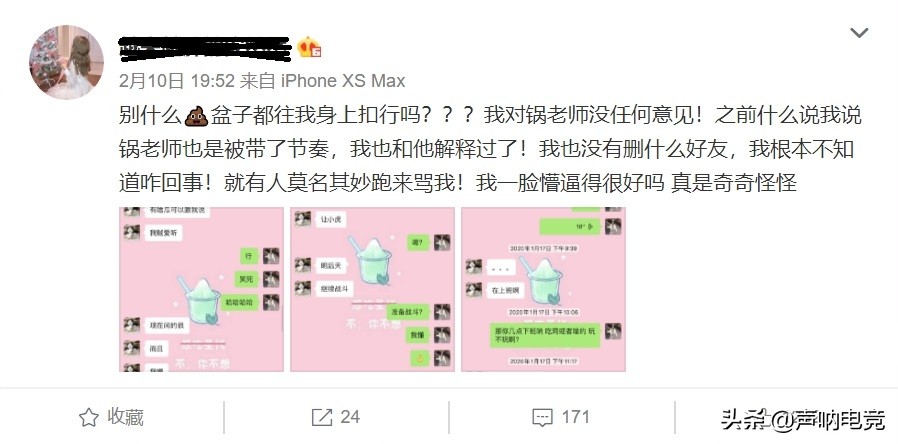
Task: Click the repost count 24
Action: pyautogui.click(x=350, y=417)
